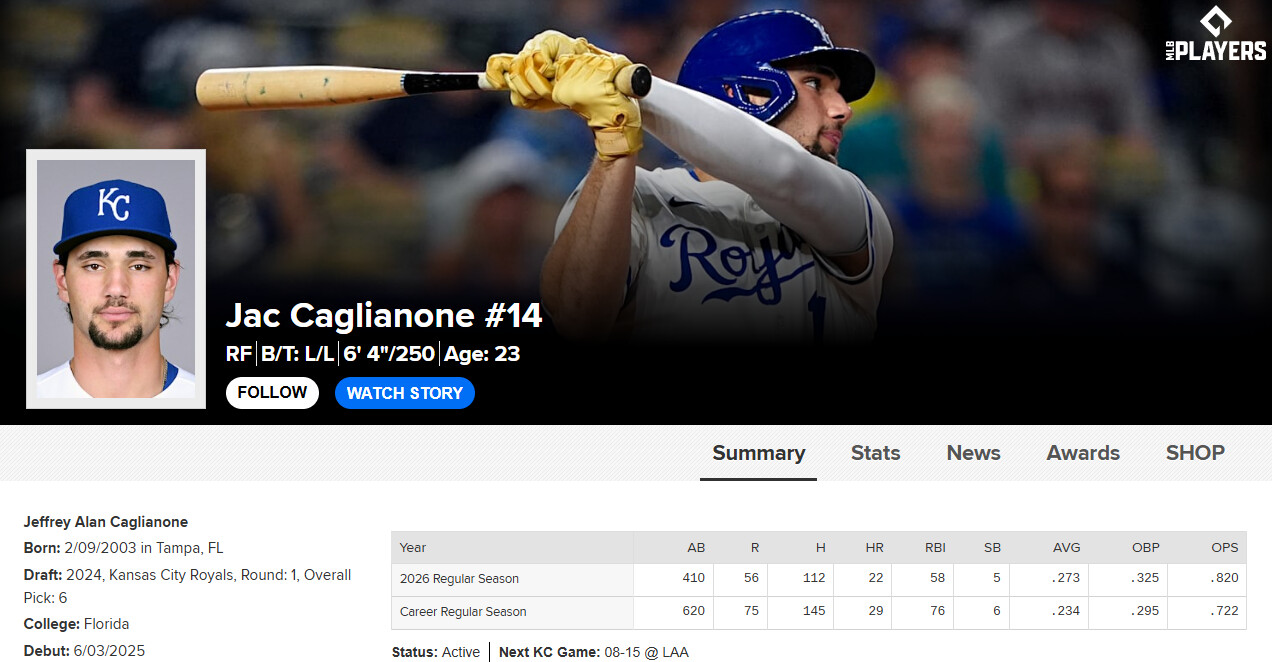This screenshot has width=1272, height=662.
Task: Click the B/T: L/L label
Action: tap(297, 354)
